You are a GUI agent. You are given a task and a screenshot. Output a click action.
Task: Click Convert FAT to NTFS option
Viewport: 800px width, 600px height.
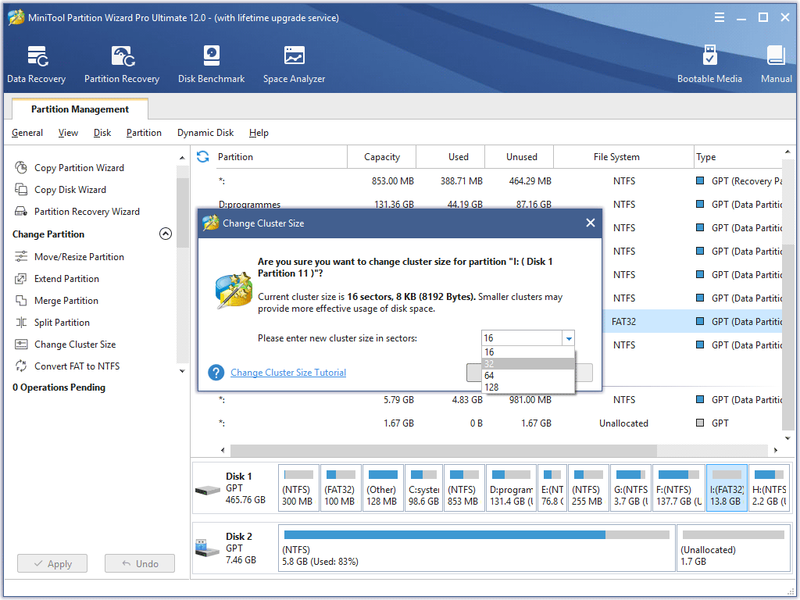(77, 366)
